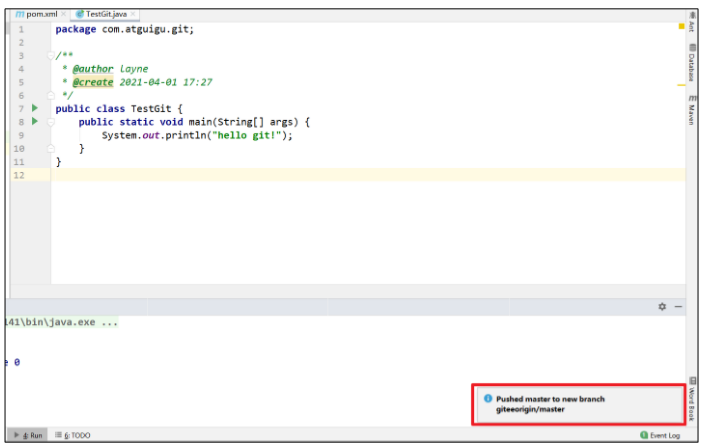Click line number 9 in the gutter
This screenshot has height=445, width=704.
click(21, 135)
